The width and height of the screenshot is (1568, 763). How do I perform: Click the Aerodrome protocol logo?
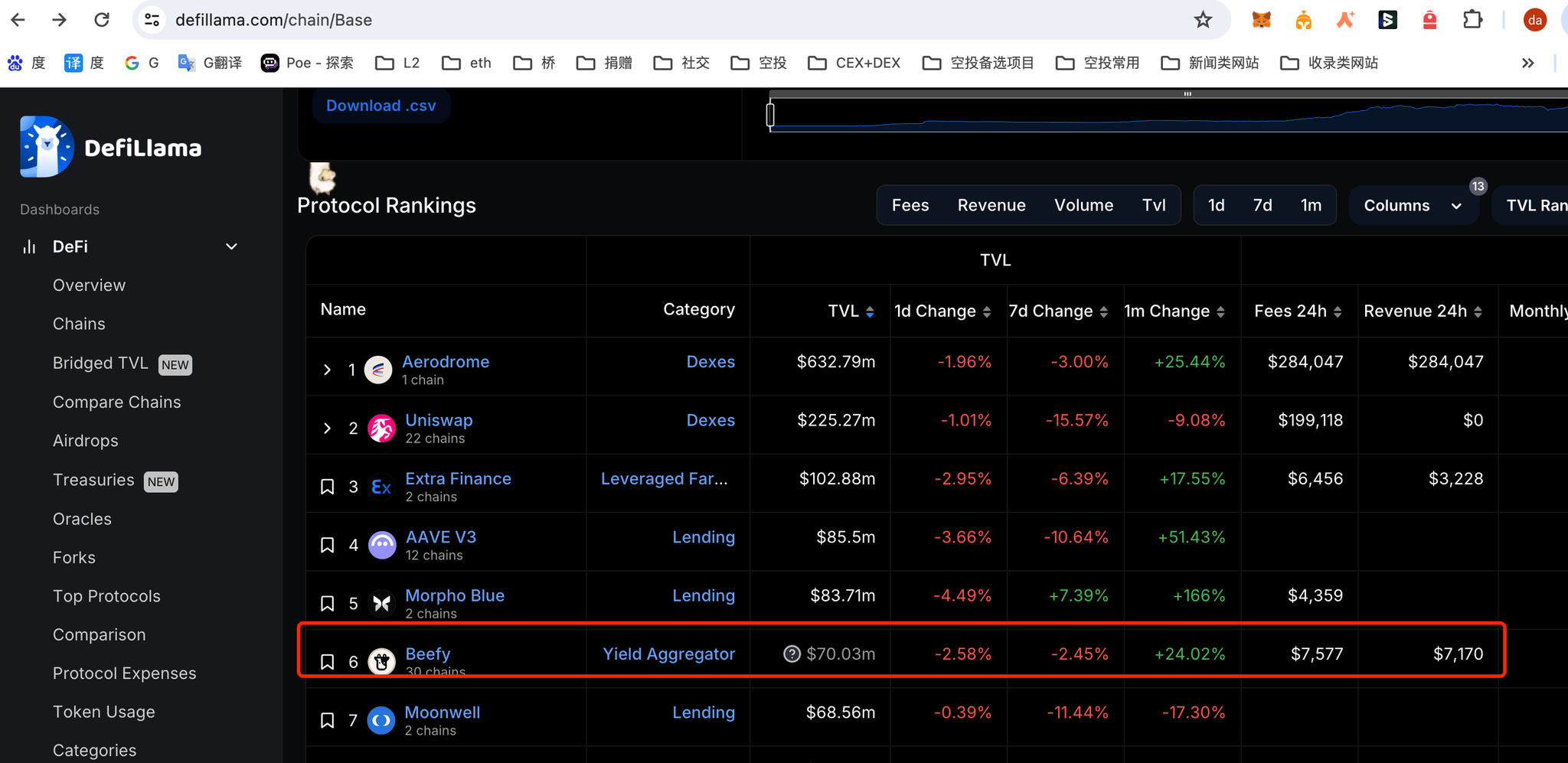(x=378, y=370)
